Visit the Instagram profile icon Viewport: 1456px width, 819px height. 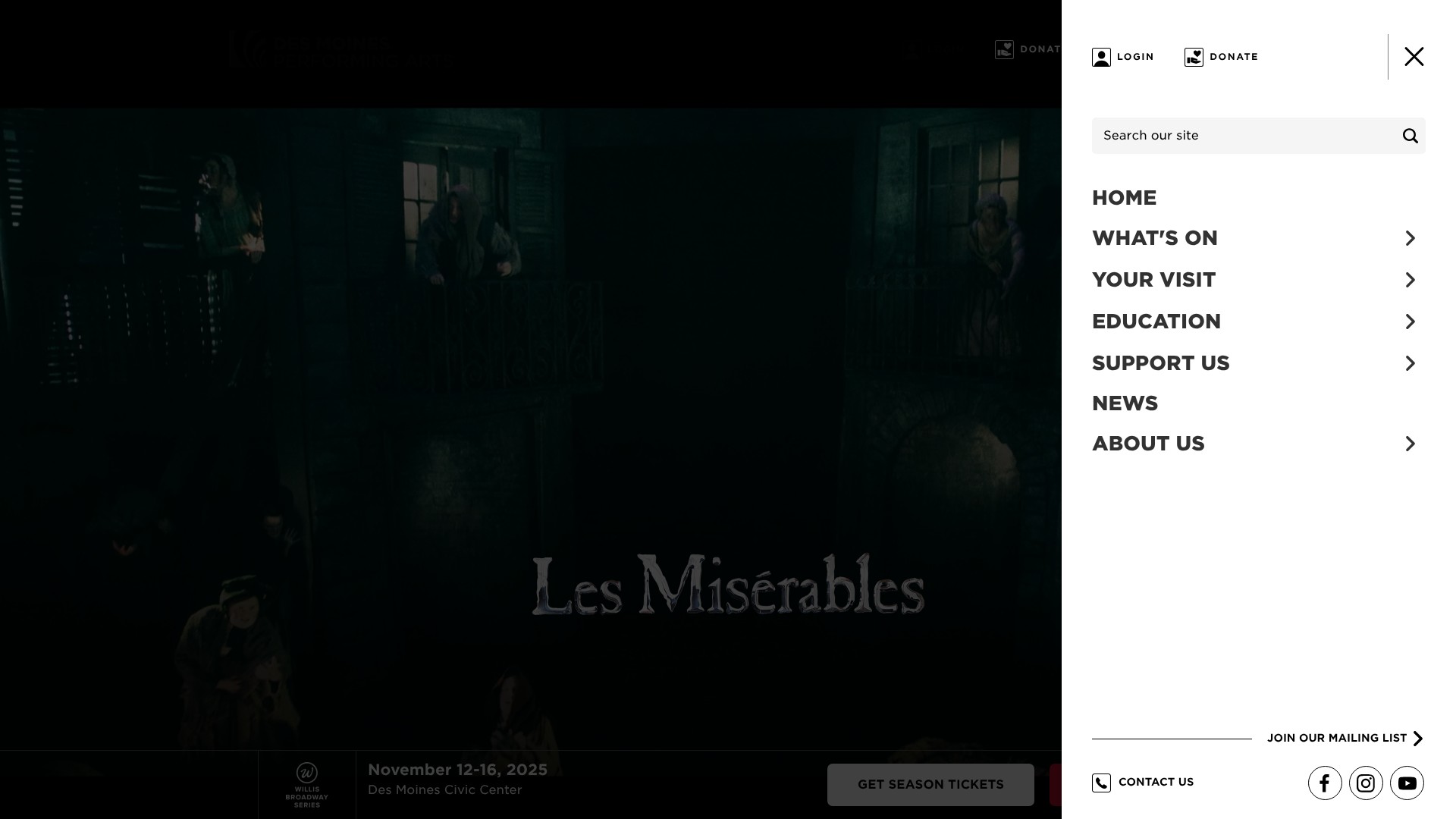click(1366, 783)
